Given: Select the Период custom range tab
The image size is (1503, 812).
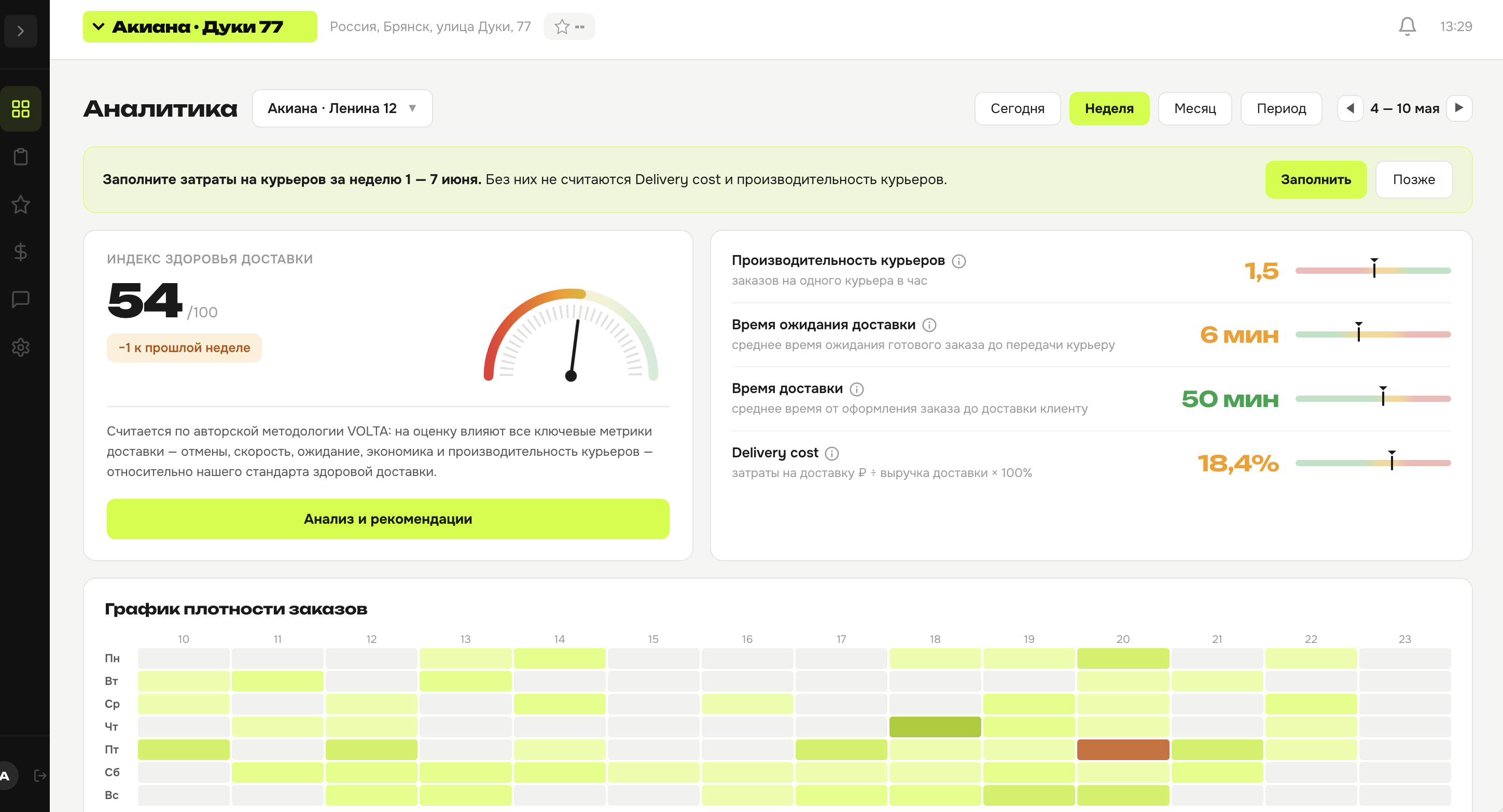Looking at the screenshot, I should coord(1281,108).
